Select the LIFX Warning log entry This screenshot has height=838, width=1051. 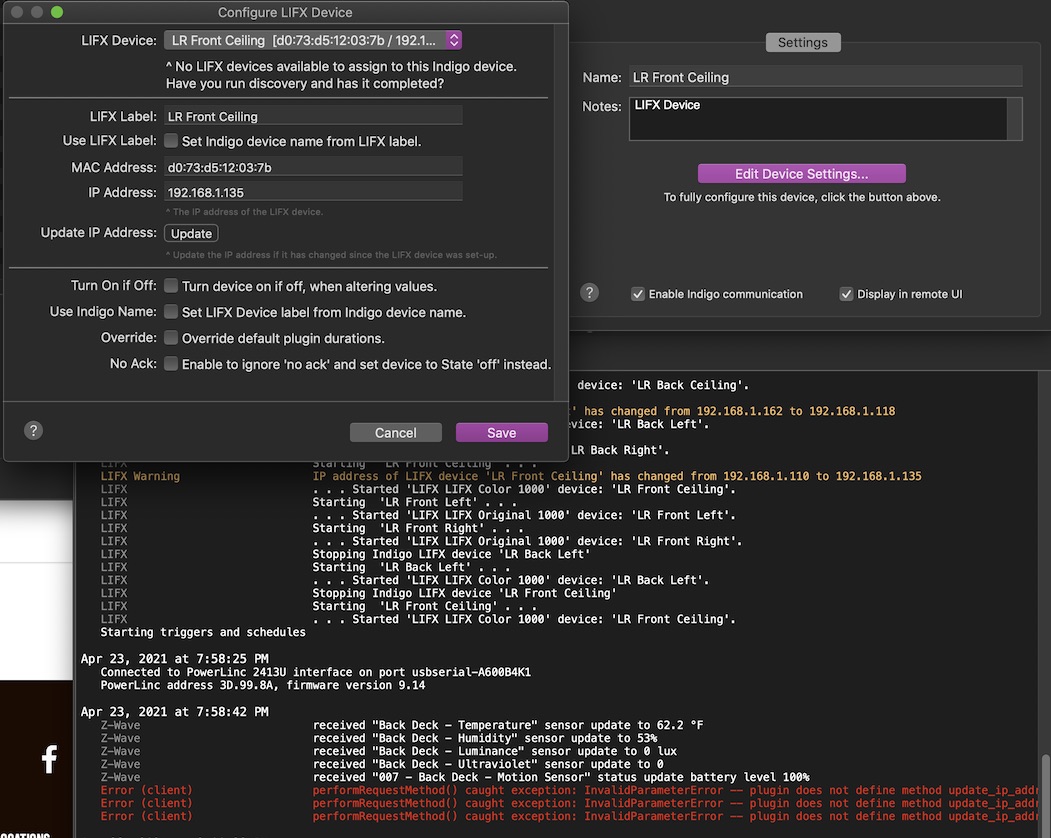click(x=511, y=476)
